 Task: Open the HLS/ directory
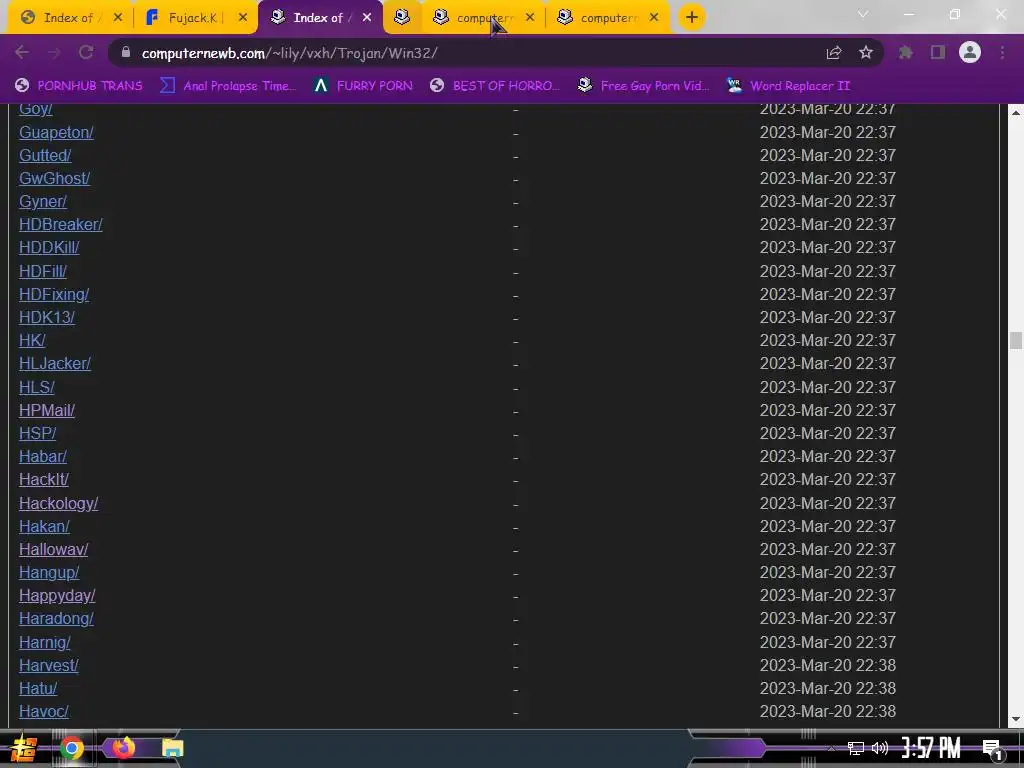coord(37,387)
